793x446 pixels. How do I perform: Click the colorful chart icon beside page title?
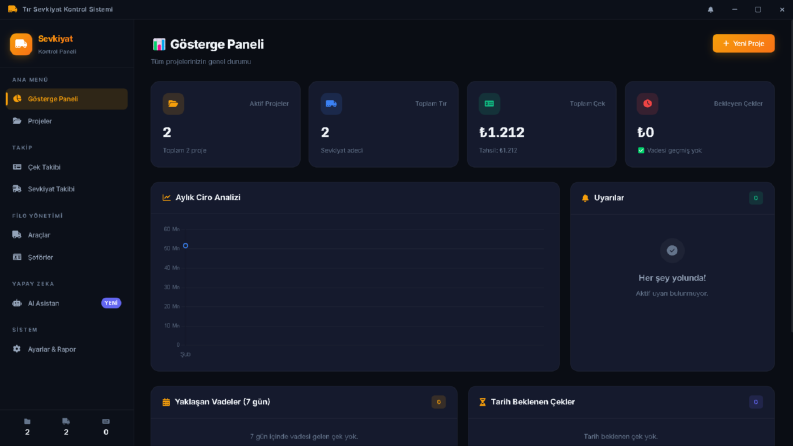(x=159, y=44)
